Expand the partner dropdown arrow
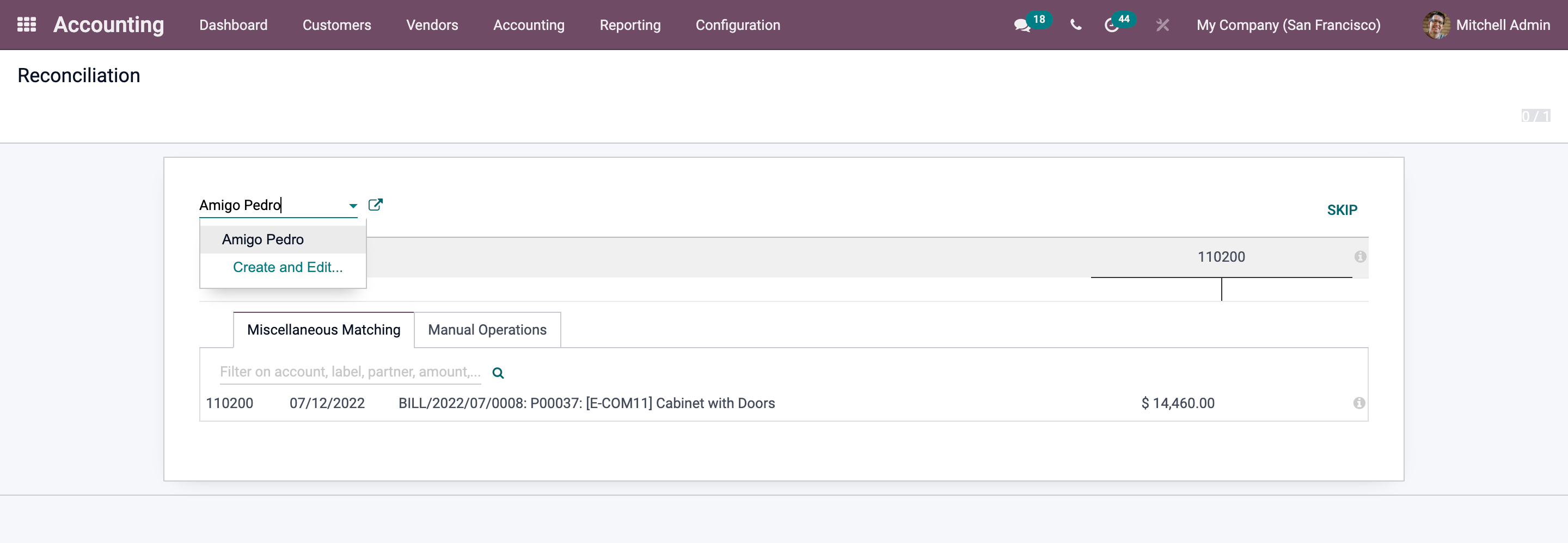Screen dimensions: 1568x543 (353, 206)
